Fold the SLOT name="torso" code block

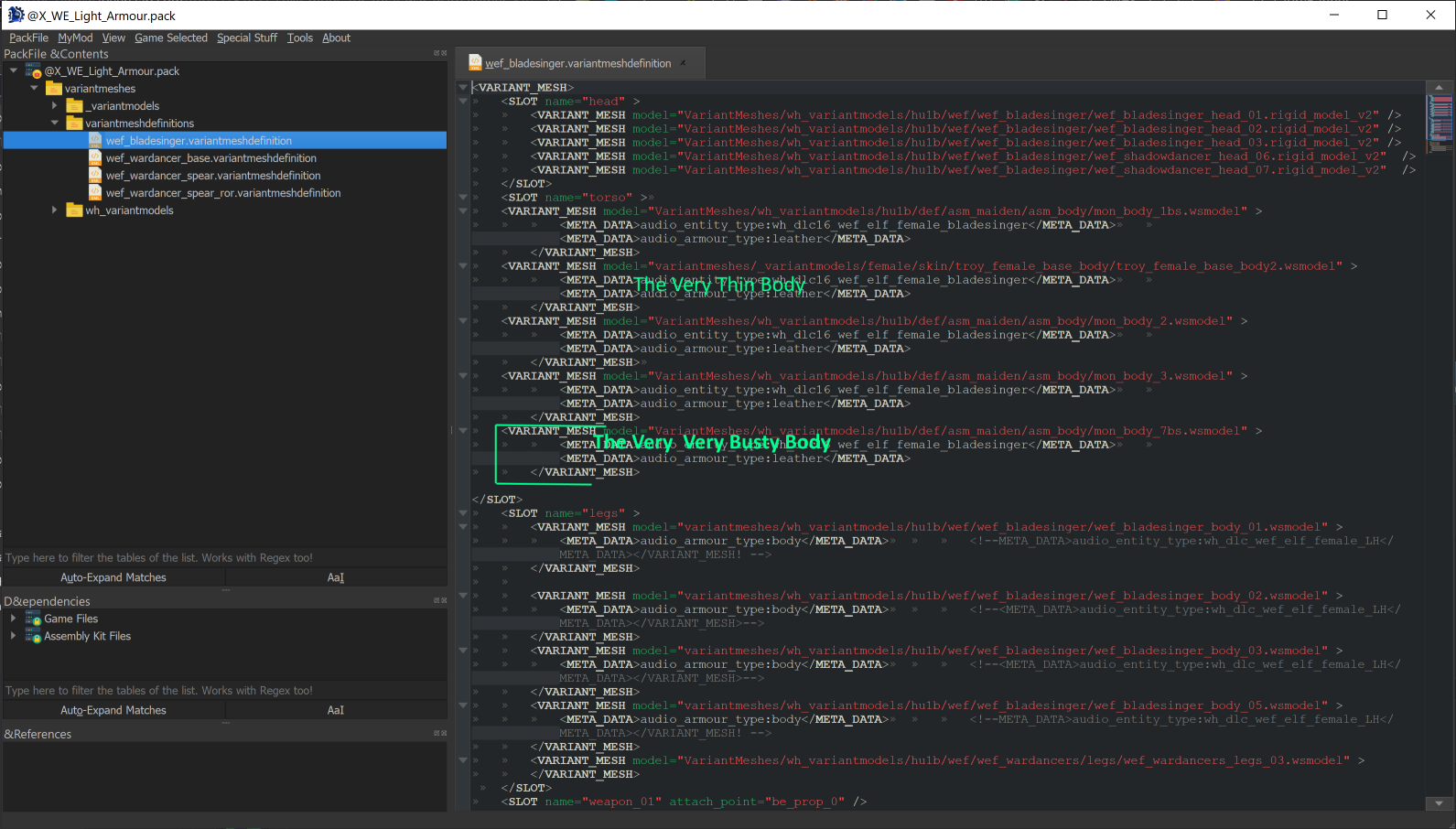click(x=463, y=197)
